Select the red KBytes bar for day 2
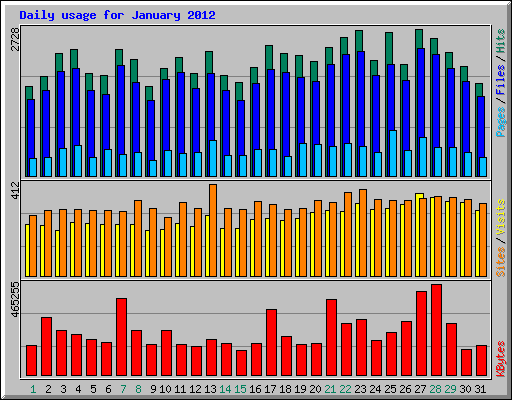The height and width of the screenshot is (400, 512). click(x=46, y=347)
